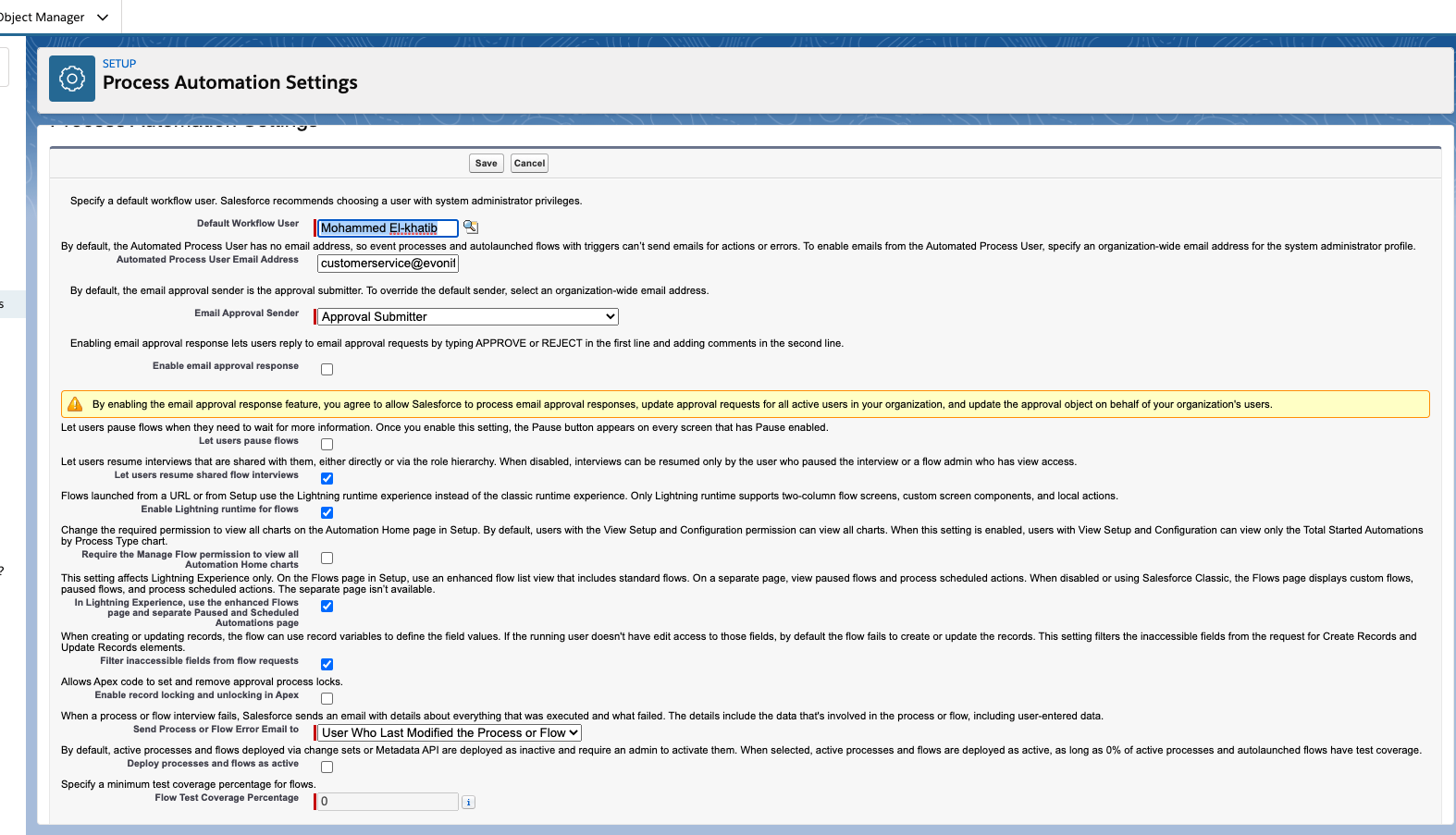Click the Save button
This screenshot has height=835, width=1456.
click(x=486, y=164)
